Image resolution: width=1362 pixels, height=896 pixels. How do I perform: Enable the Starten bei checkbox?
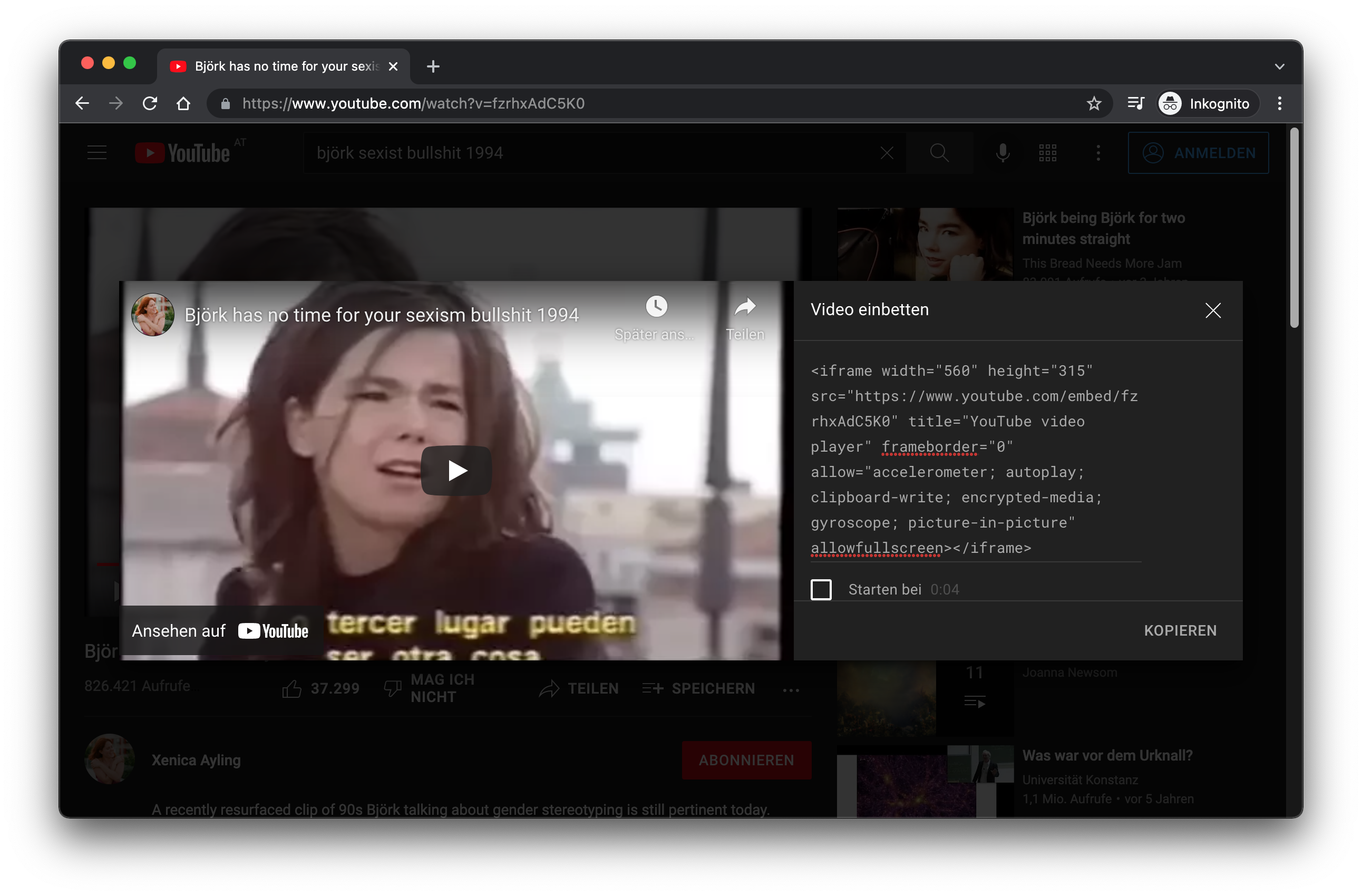[x=821, y=589]
